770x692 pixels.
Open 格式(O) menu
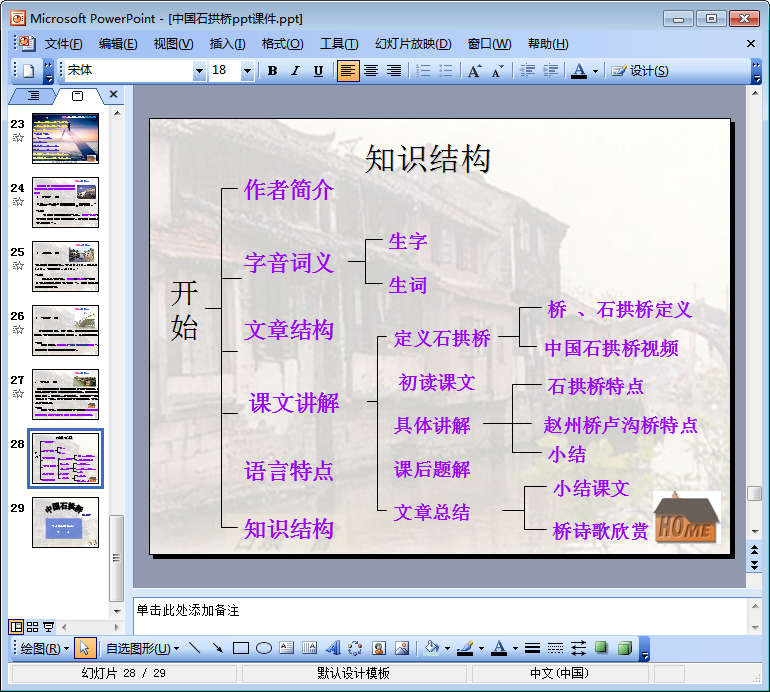pos(282,44)
